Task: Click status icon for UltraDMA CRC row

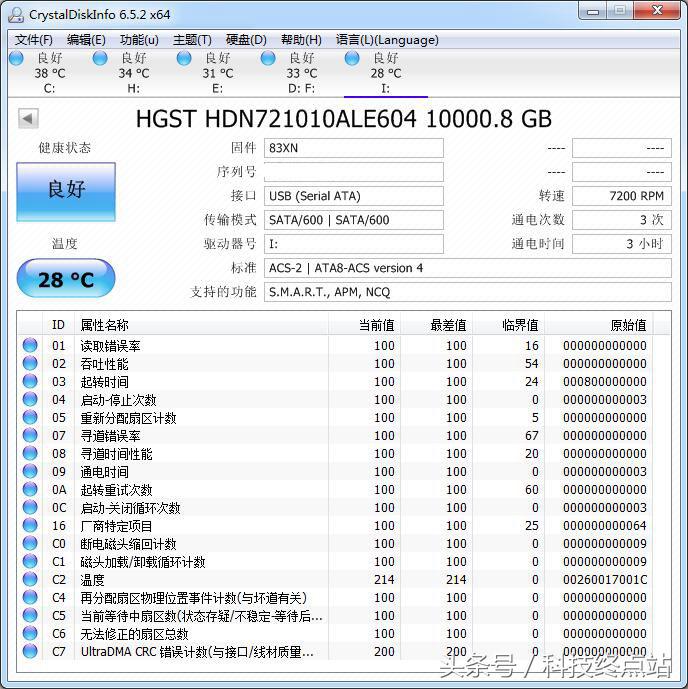Action: click(30, 651)
